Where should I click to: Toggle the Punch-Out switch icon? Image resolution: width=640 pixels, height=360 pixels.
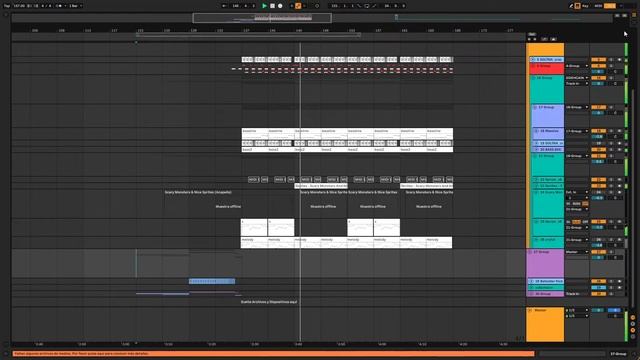click(x=374, y=6)
